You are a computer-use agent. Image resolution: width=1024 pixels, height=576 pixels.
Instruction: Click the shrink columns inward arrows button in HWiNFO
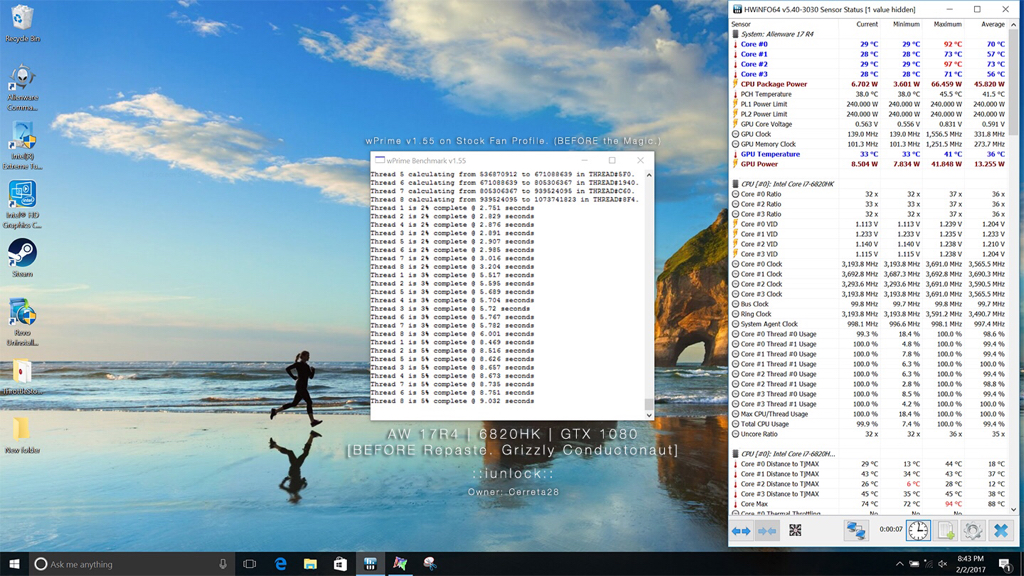[x=767, y=531]
